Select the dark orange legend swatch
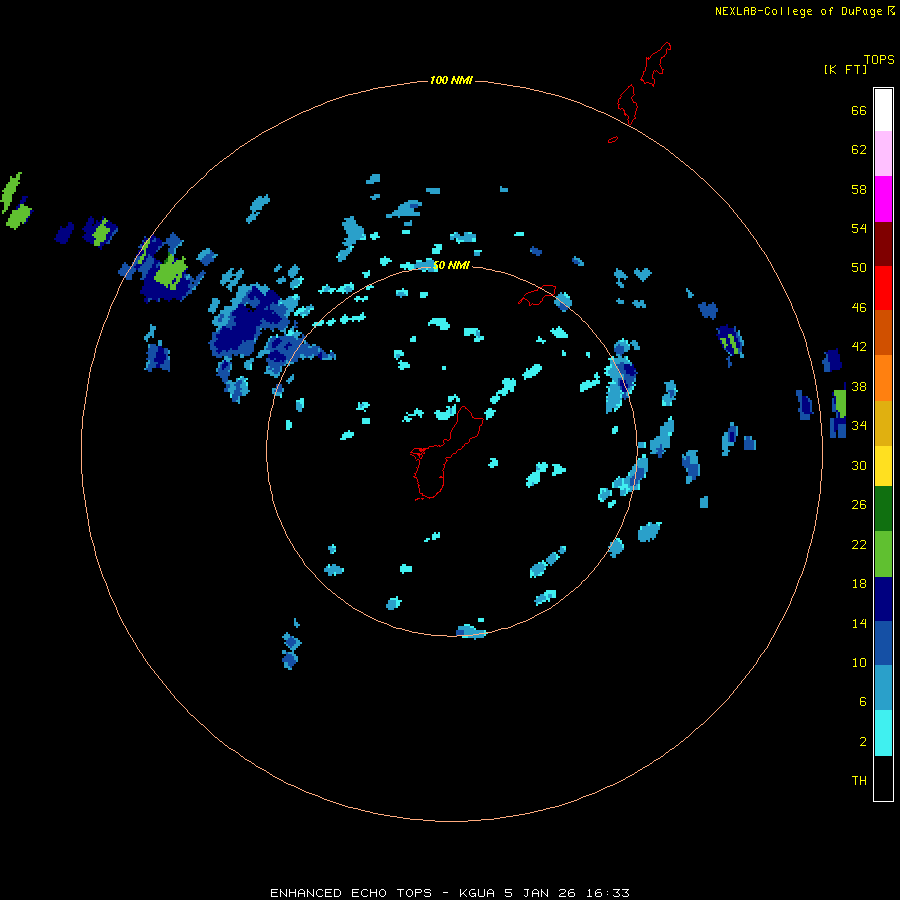 tap(883, 332)
